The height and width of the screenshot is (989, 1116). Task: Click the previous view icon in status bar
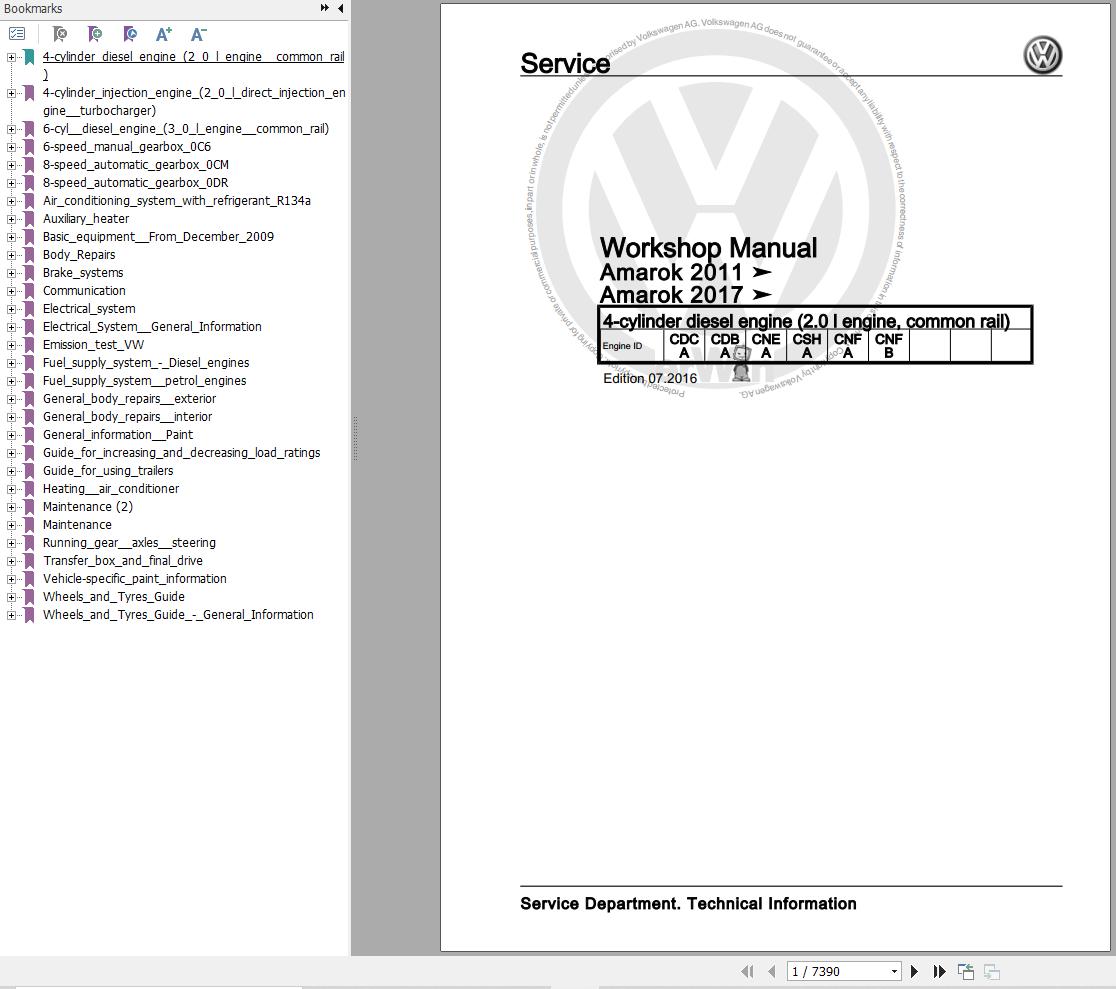click(966, 971)
